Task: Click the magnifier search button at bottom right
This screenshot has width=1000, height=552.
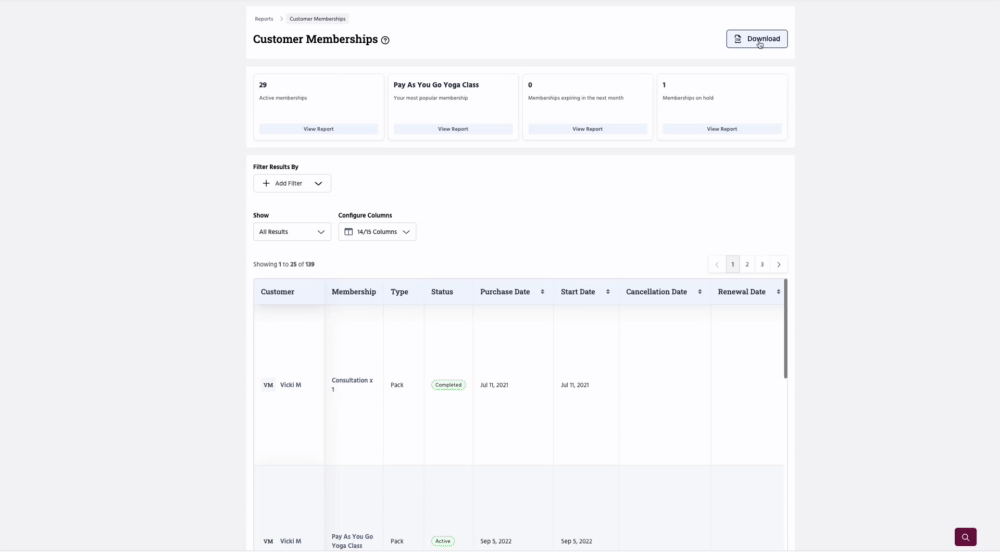Action: 965,537
